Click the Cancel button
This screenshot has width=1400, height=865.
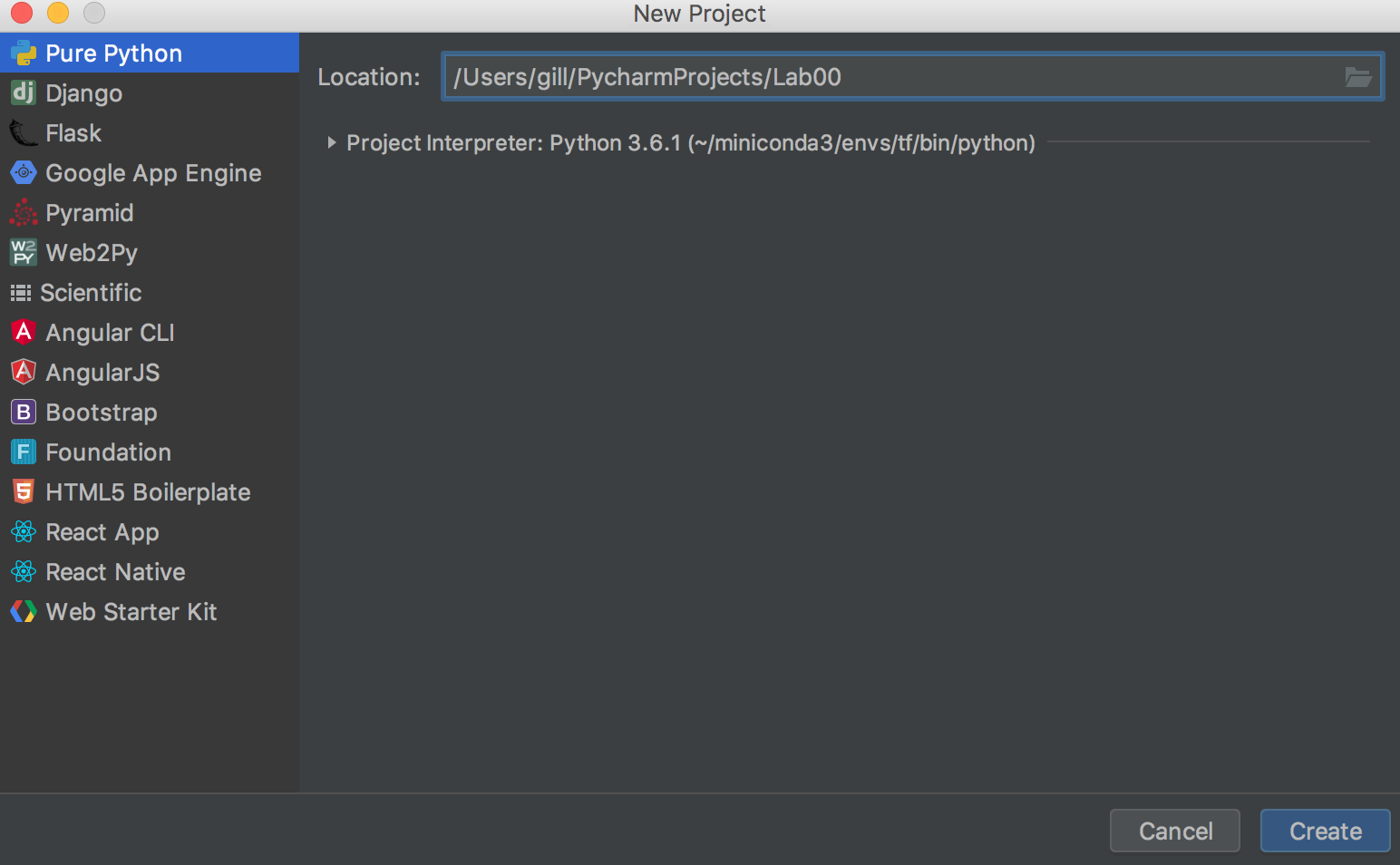tap(1175, 831)
